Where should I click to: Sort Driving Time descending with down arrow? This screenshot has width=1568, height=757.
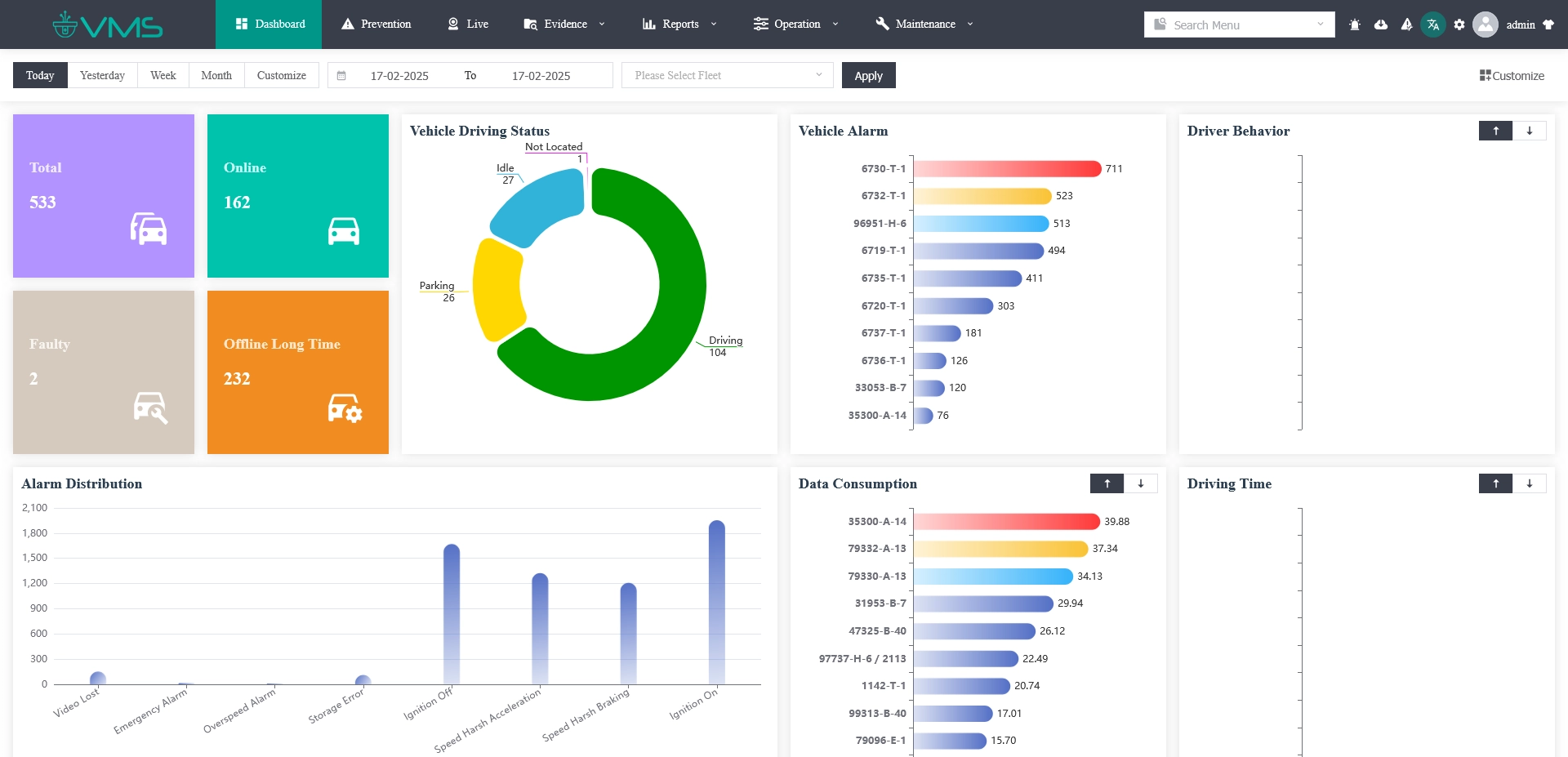(x=1530, y=483)
